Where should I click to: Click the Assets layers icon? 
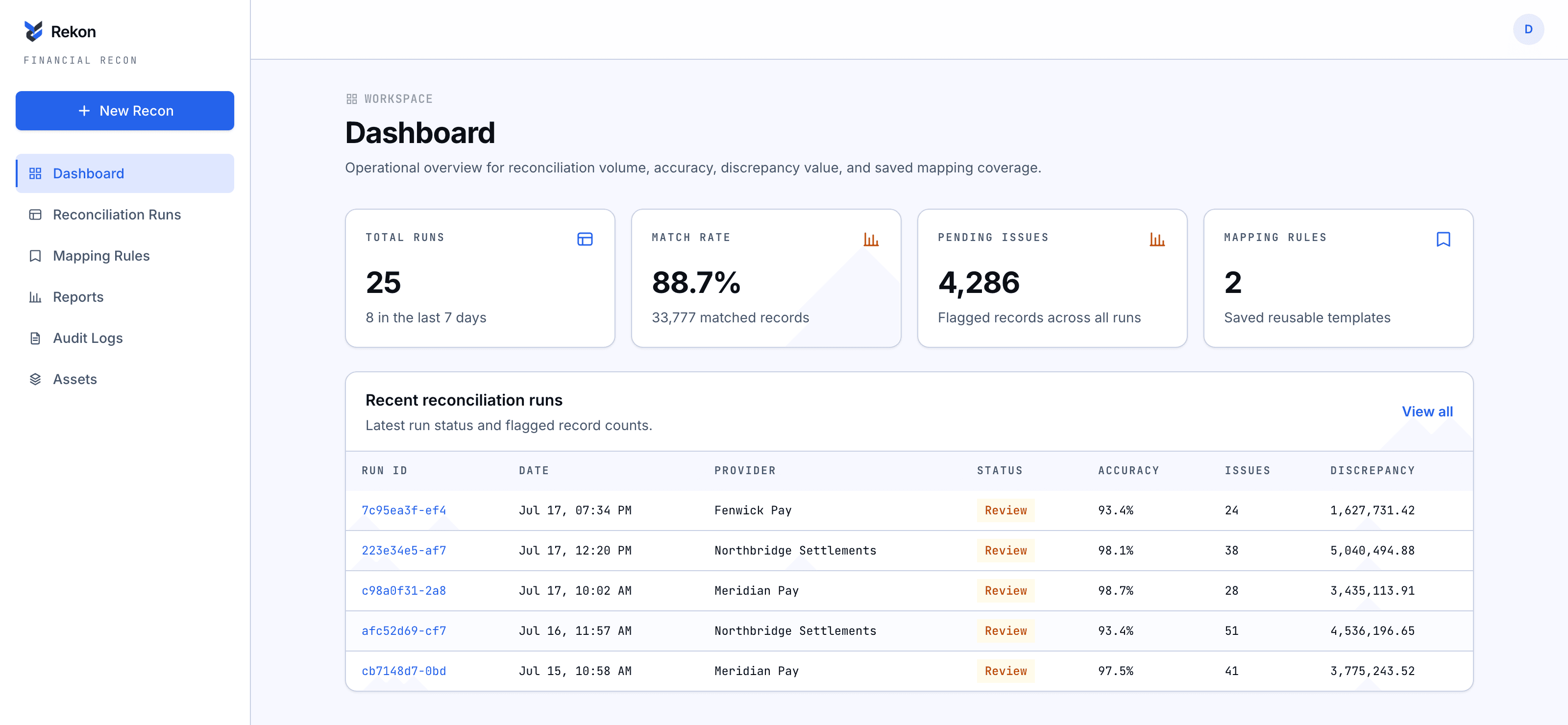click(x=35, y=379)
